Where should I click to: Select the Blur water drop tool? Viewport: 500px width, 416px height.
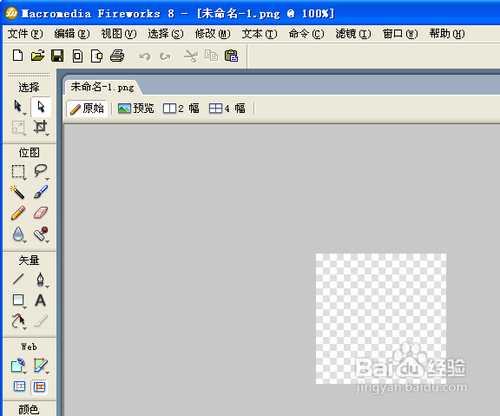(x=19, y=234)
